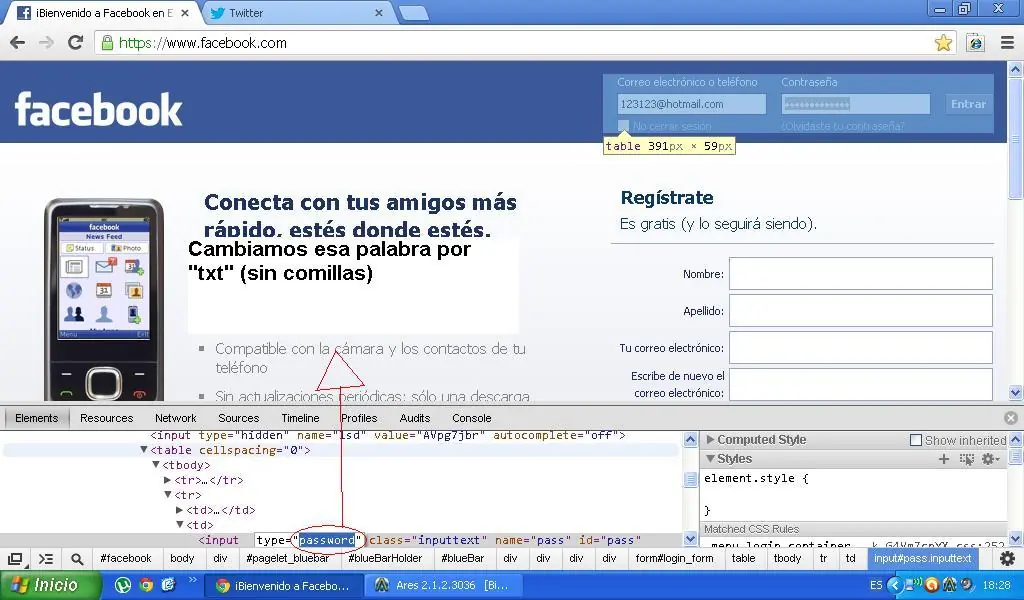The height and width of the screenshot is (600, 1024).
Task: Add a new style rule with plus icon
Action: coord(944,459)
